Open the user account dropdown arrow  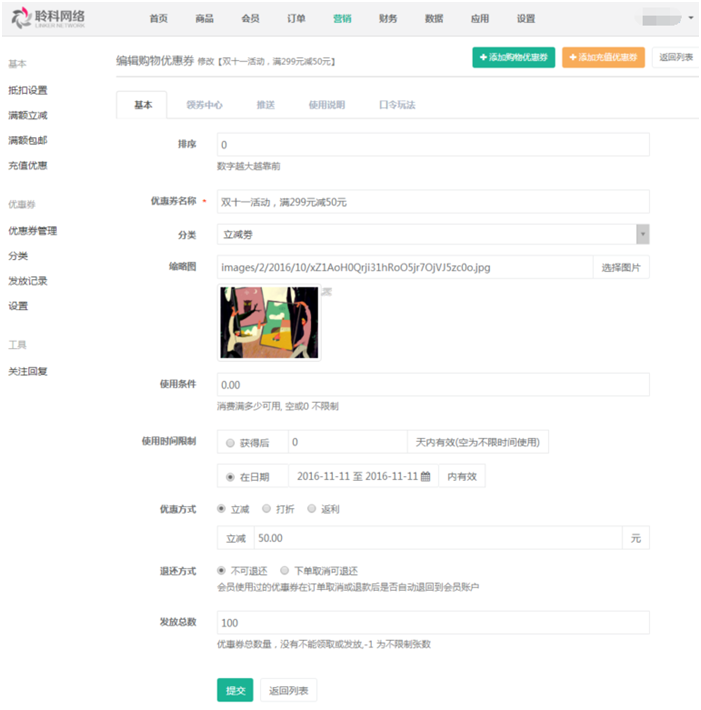point(691,18)
